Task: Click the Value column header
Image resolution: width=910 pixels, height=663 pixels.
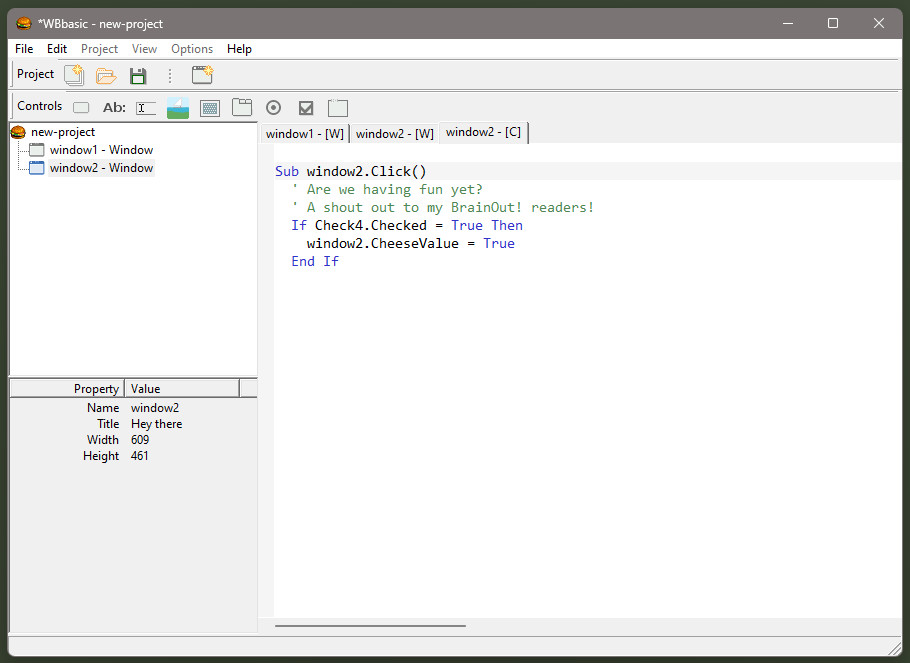Action: (182, 388)
